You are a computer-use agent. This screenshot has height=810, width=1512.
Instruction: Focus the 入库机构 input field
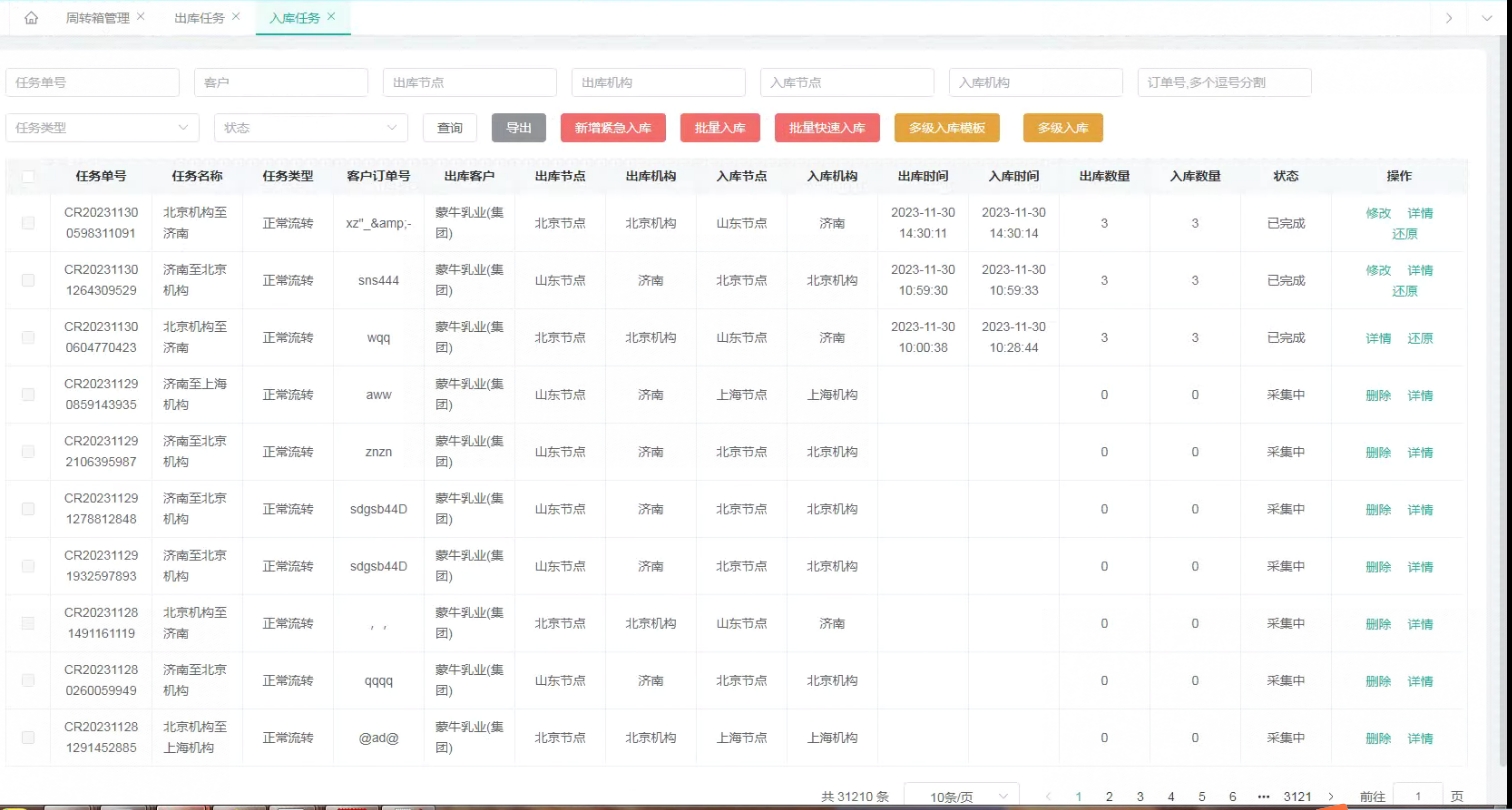coord(1036,82)
